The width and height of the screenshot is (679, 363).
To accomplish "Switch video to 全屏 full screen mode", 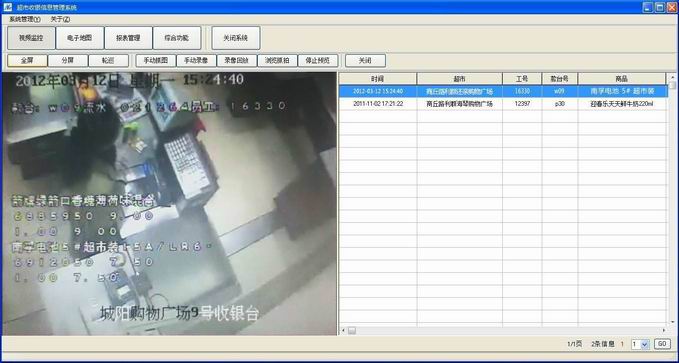I will point(27,61).
